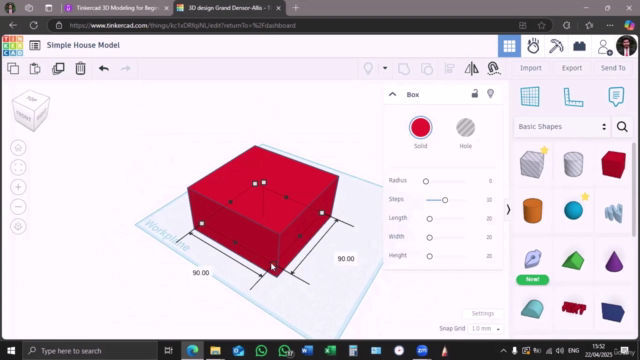Toggle the lock on the Box shape
The height and width of the screenshot is (360, 640).
pos(474,93)
